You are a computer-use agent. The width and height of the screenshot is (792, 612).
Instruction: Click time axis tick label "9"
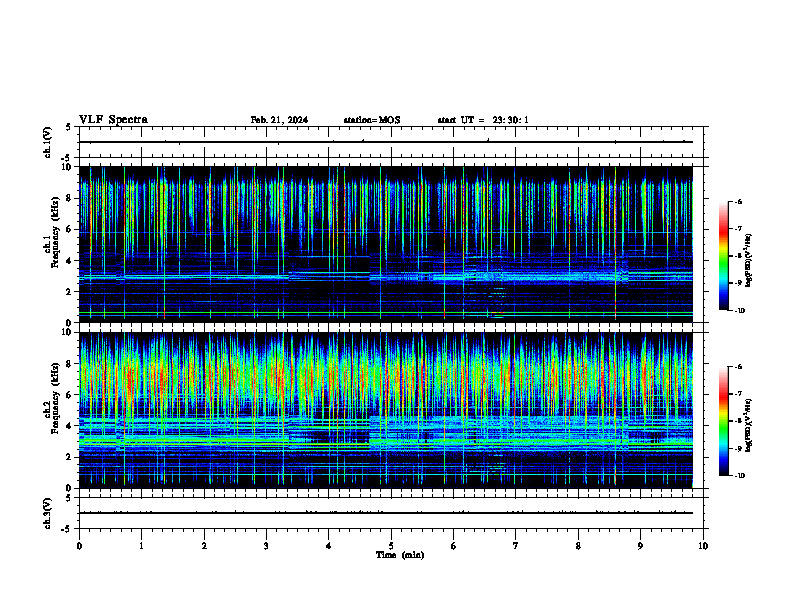click(x=640, y=546)
